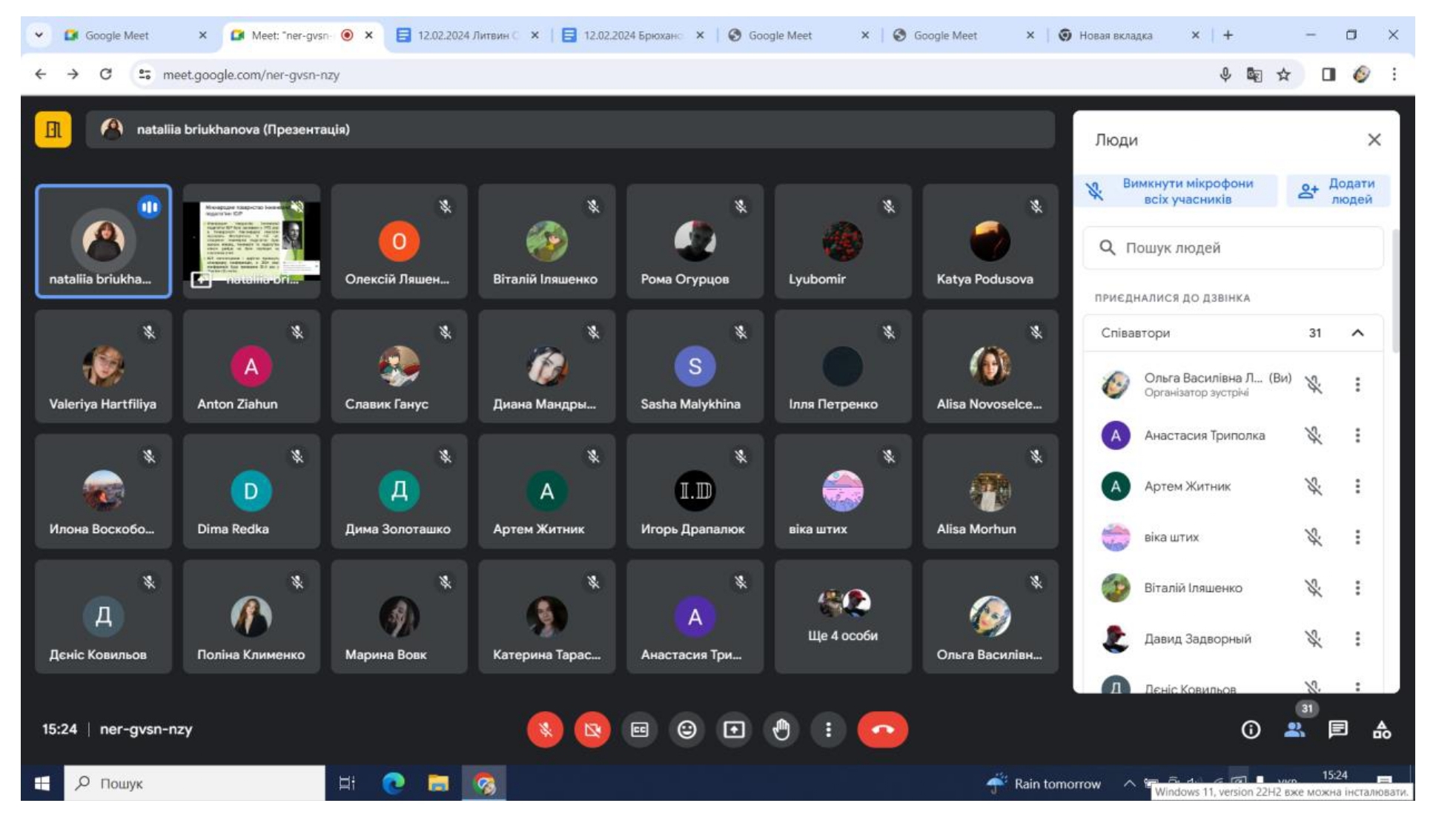This screenshot has height=826, width=1456.
Task: Toggle the camera off button
Action: (x=592, y=730)
